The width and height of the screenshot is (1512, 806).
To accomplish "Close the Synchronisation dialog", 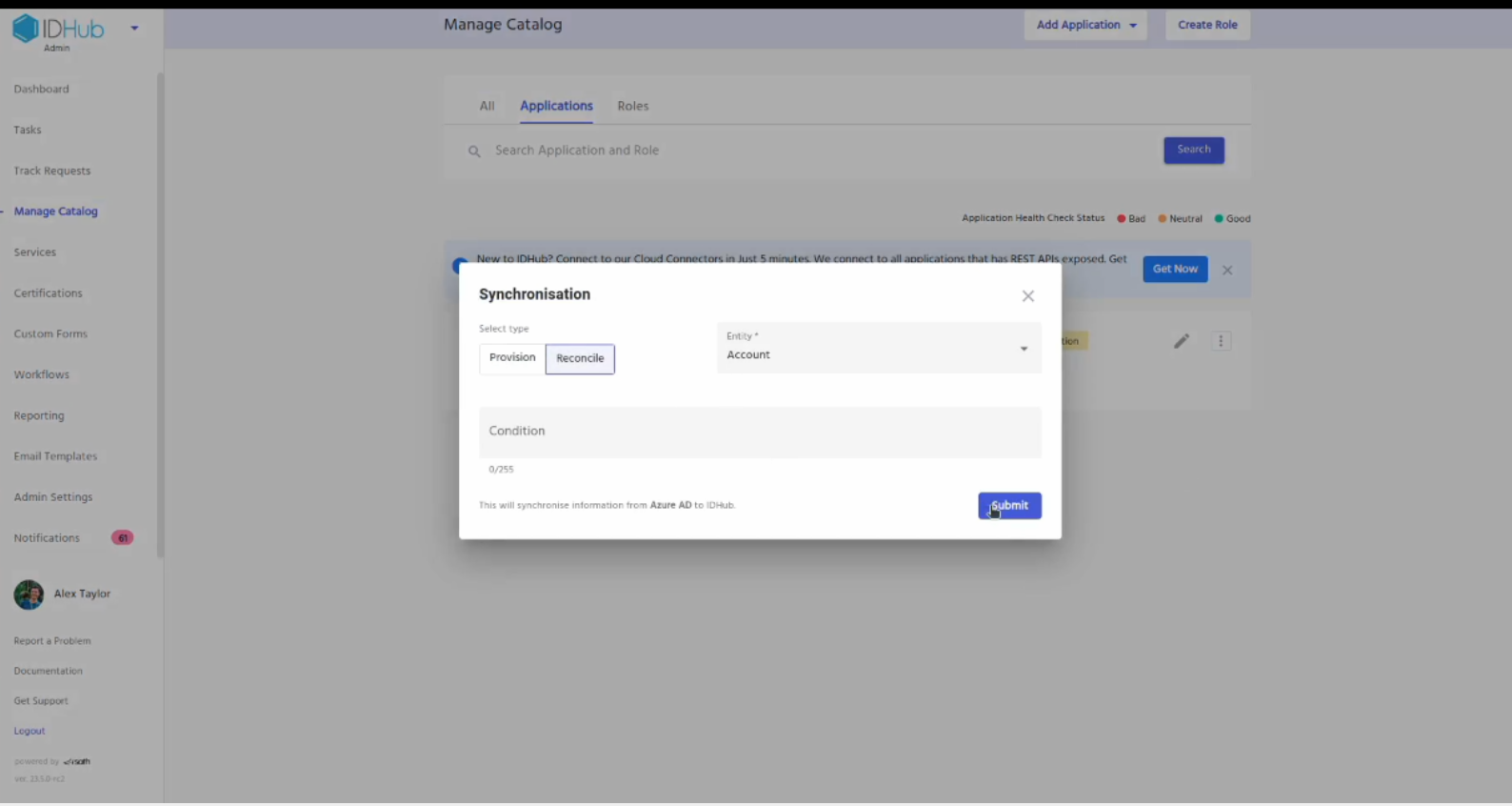I will click(1027, 296).
